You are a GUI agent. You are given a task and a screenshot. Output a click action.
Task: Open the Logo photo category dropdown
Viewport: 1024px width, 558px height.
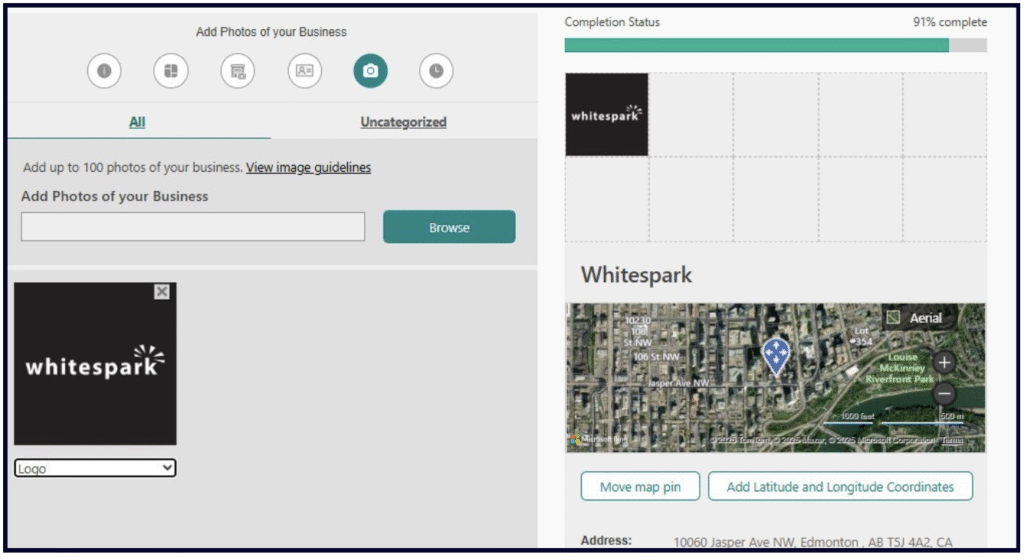[96, 468]
